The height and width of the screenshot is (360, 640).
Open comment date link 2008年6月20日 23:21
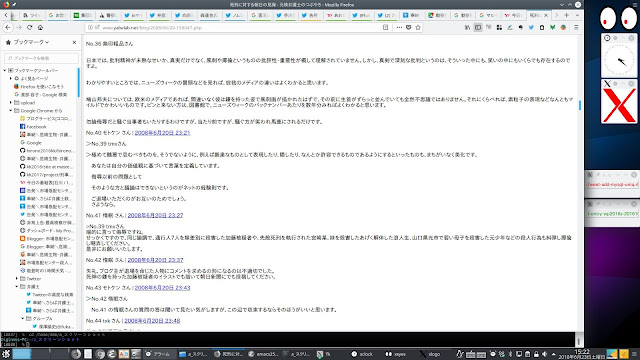(162, 133)
